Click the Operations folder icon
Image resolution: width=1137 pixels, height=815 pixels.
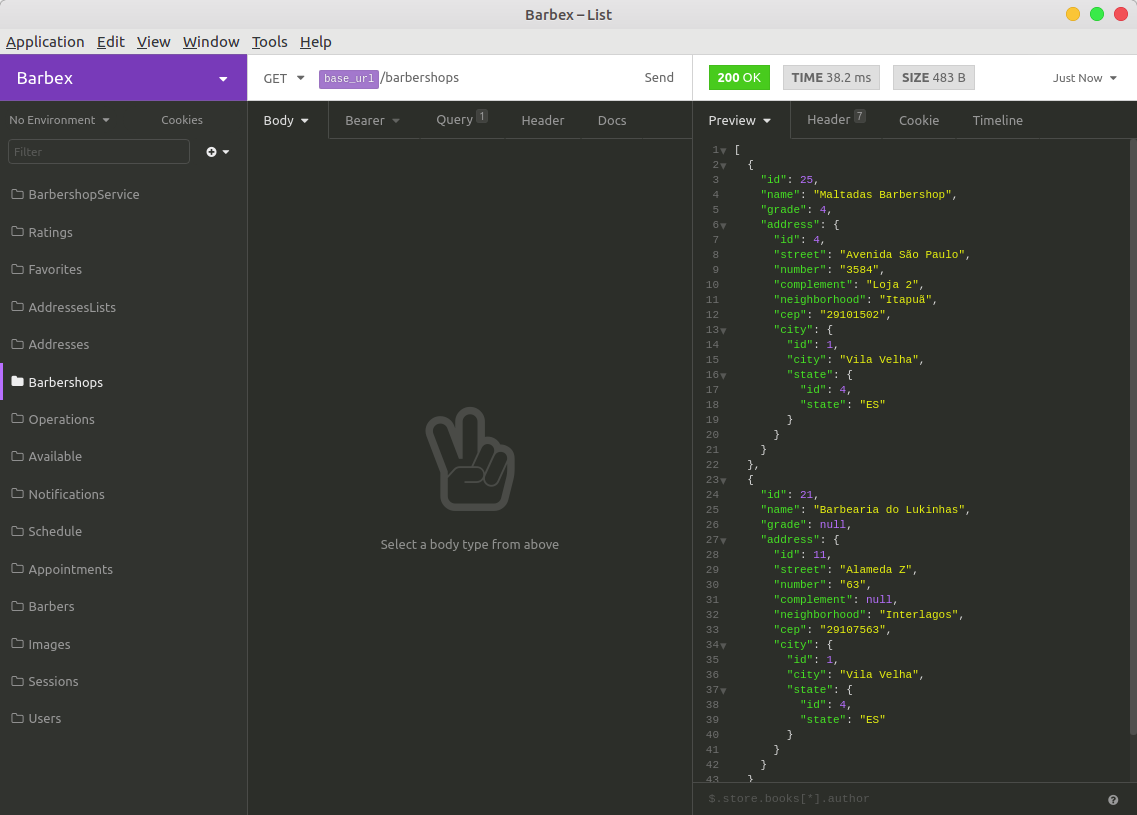[17, 418]
